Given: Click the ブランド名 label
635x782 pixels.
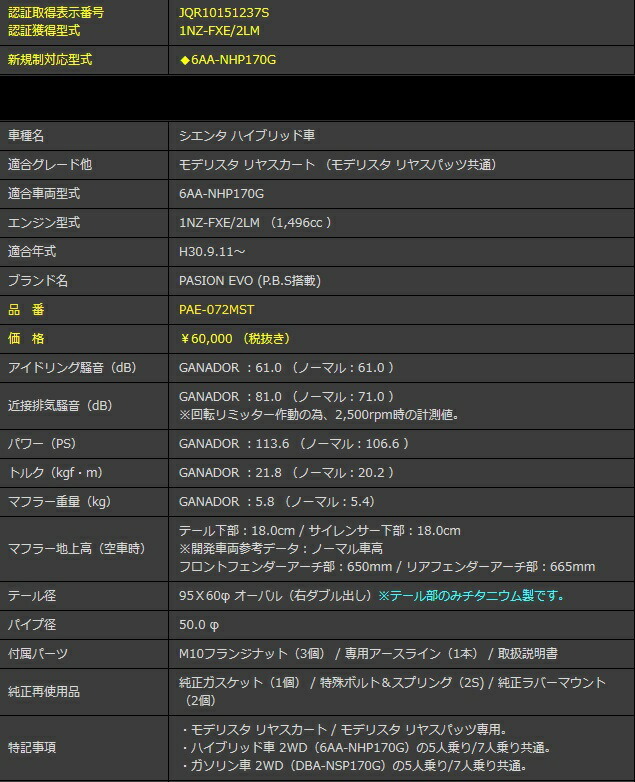Looking at the screenshot, I should coord(38,281).
